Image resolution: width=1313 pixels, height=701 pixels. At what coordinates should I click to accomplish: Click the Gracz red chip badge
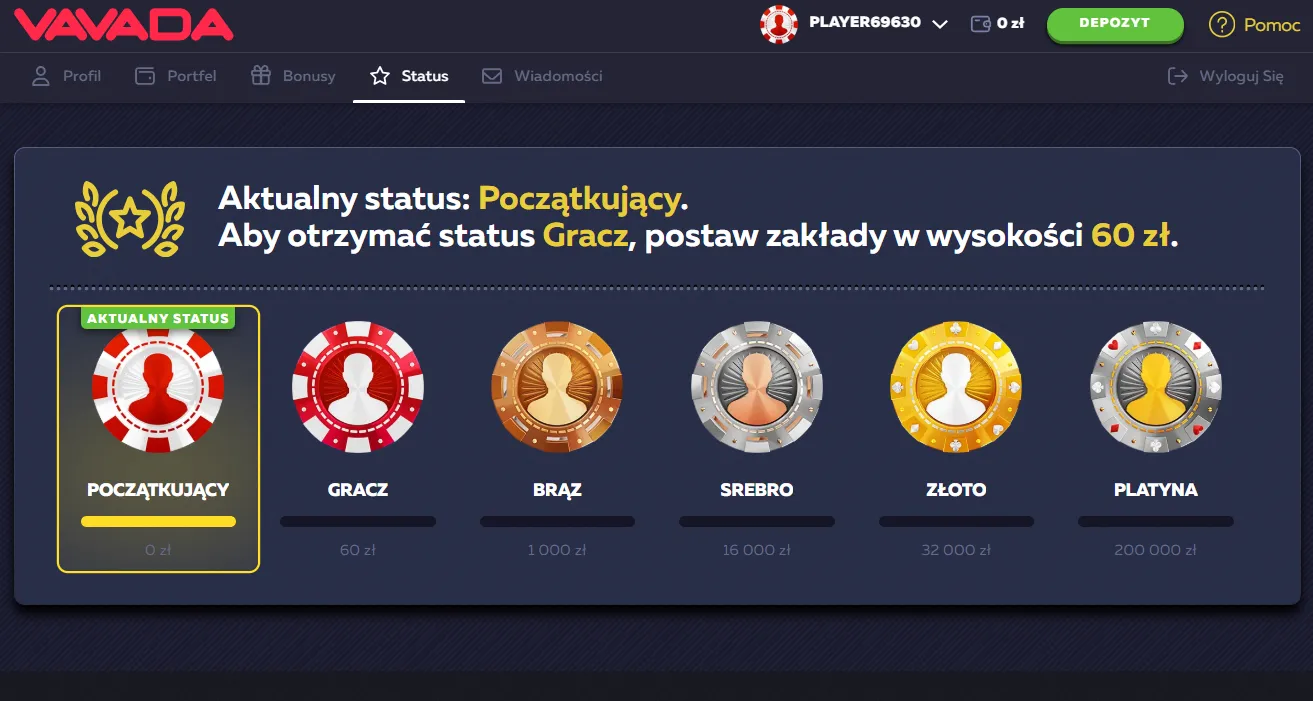coord(358,387)
